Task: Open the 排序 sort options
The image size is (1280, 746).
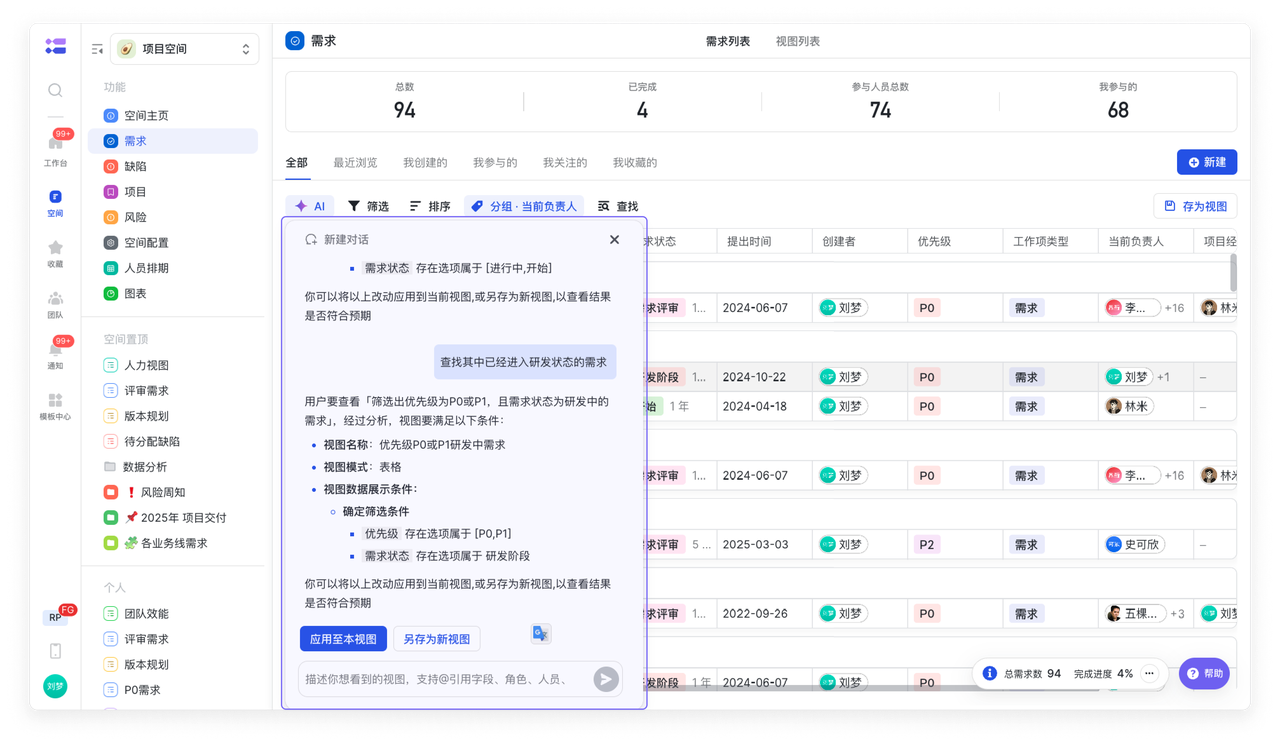Action: tap(430, 206)
